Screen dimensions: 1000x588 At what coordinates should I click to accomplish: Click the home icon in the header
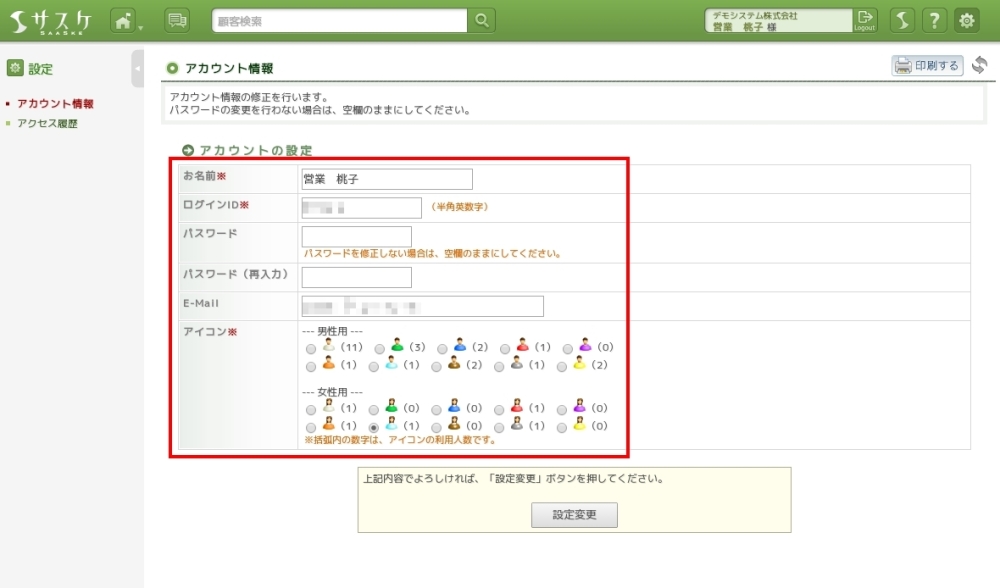coord(123,20)
